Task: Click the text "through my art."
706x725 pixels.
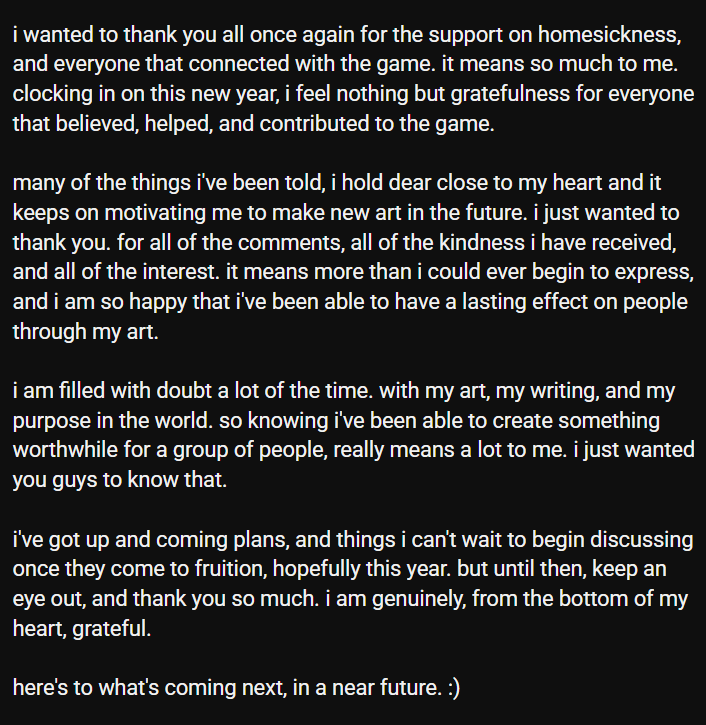Action: point(85,332)
